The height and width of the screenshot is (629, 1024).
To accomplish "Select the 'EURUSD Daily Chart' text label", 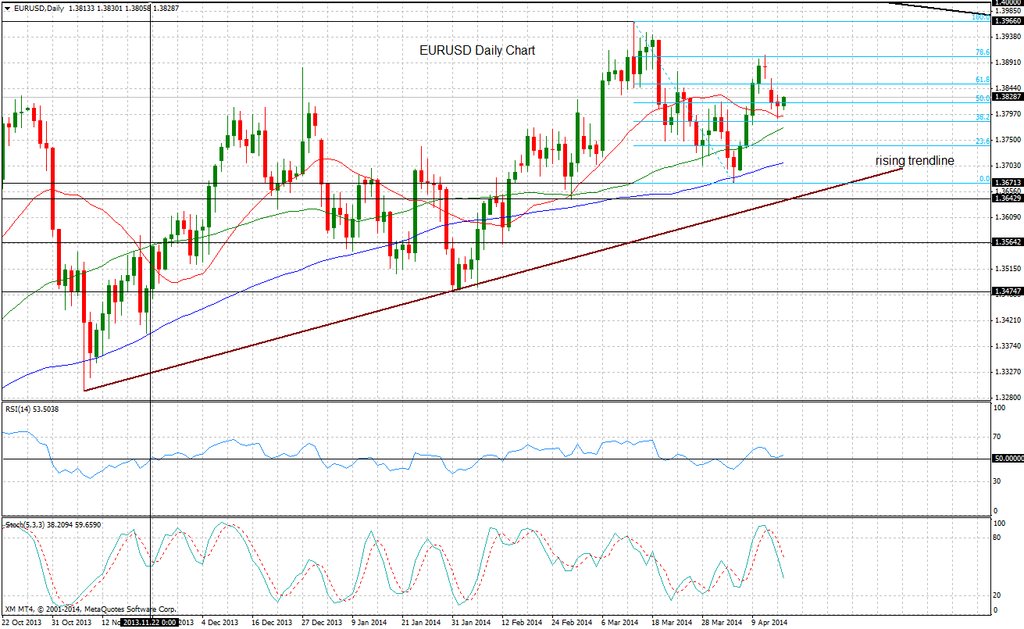I will point(476,50).
